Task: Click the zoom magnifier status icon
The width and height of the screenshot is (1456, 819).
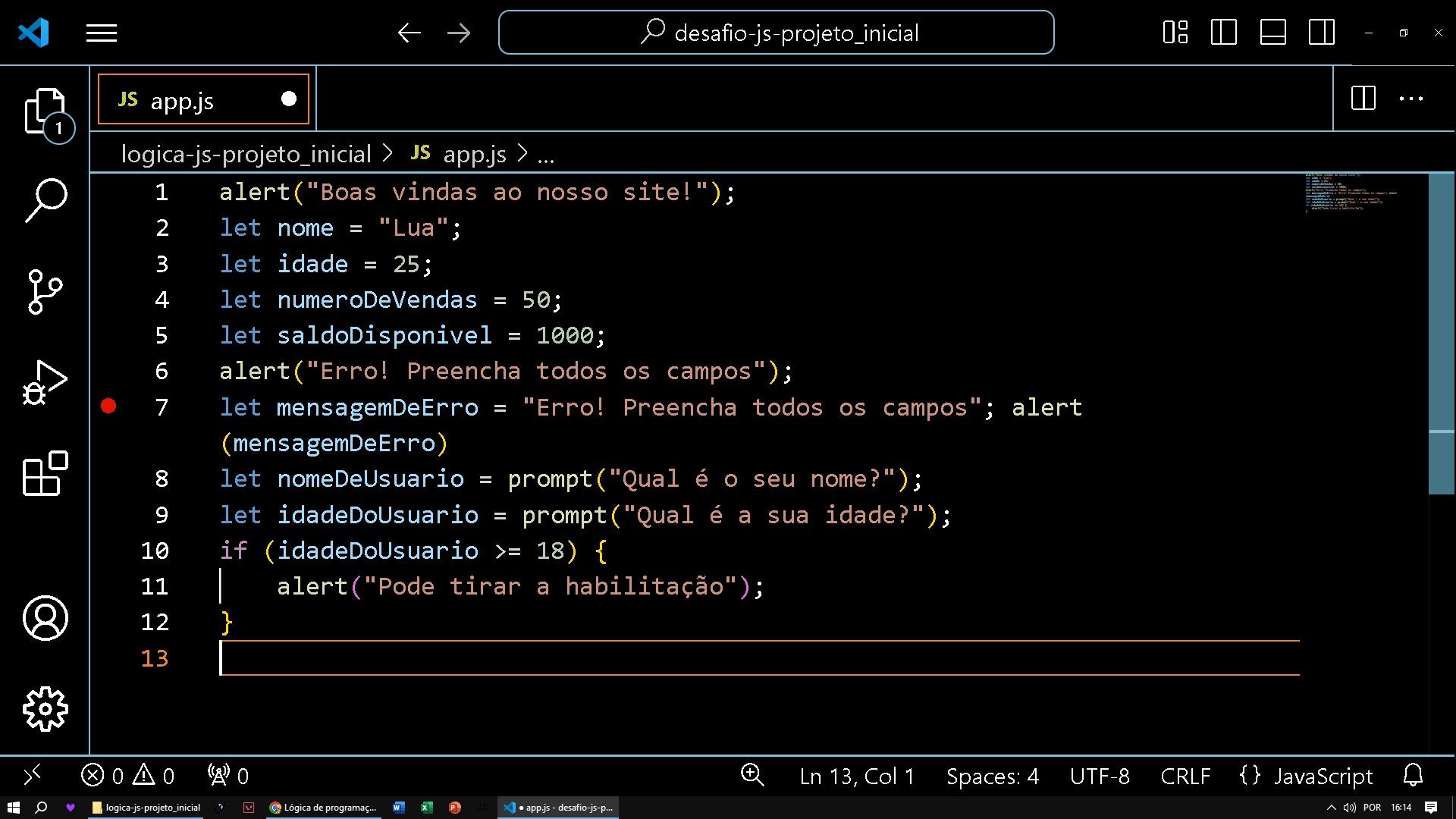Action: (752, 775)
